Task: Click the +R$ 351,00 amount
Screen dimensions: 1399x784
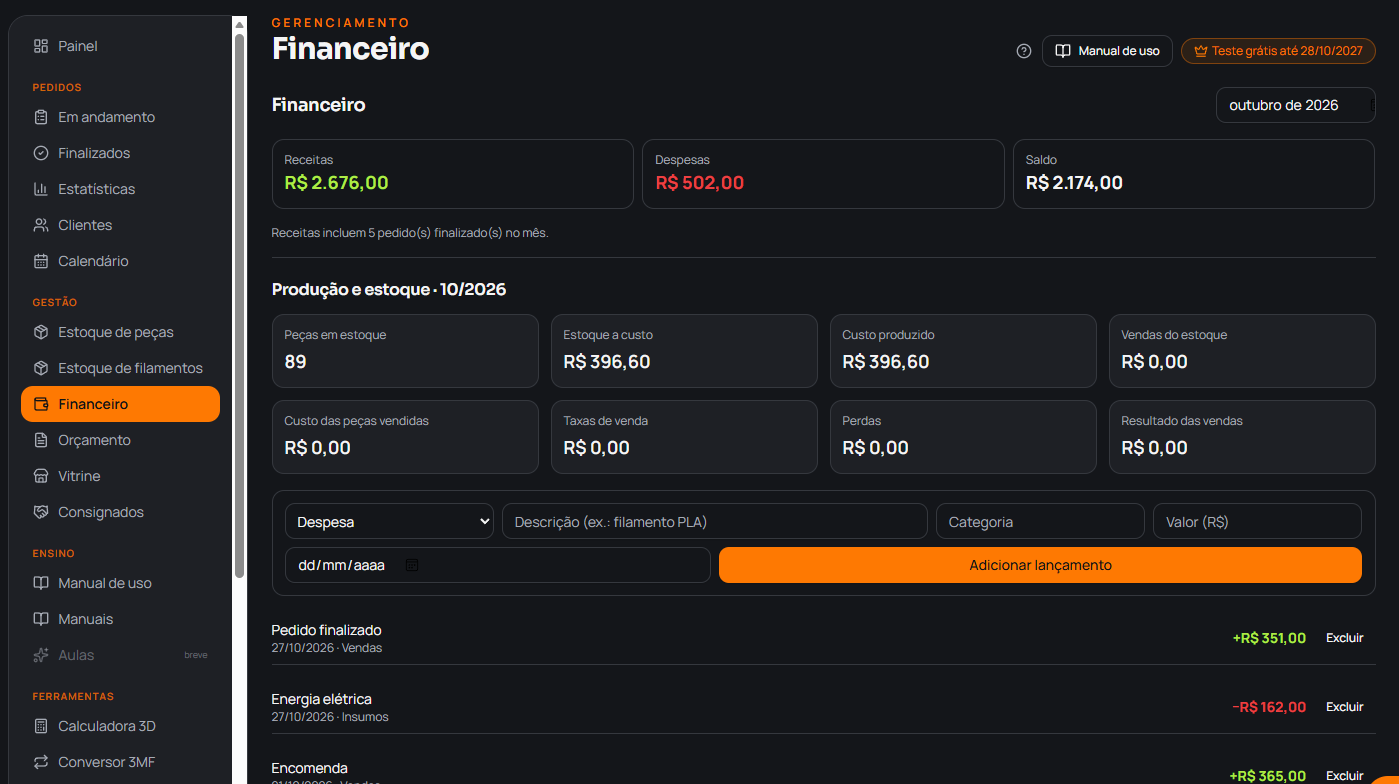Action: click(1269, 638)
